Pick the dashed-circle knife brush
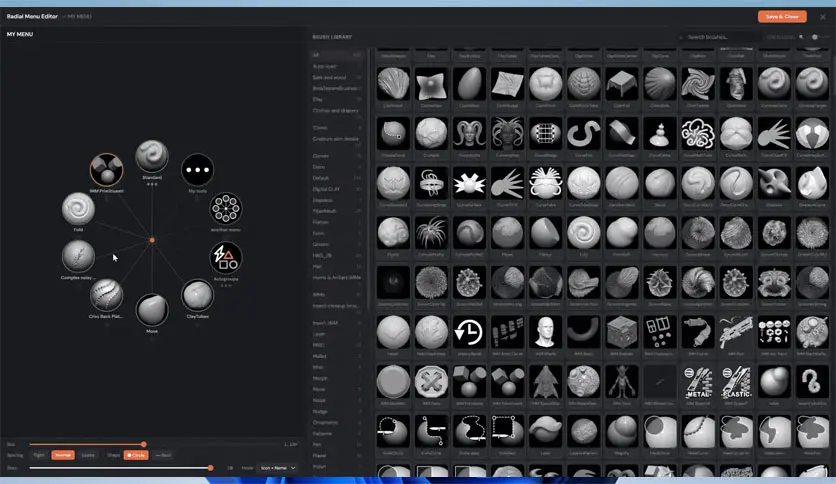 tap(393, 431)
